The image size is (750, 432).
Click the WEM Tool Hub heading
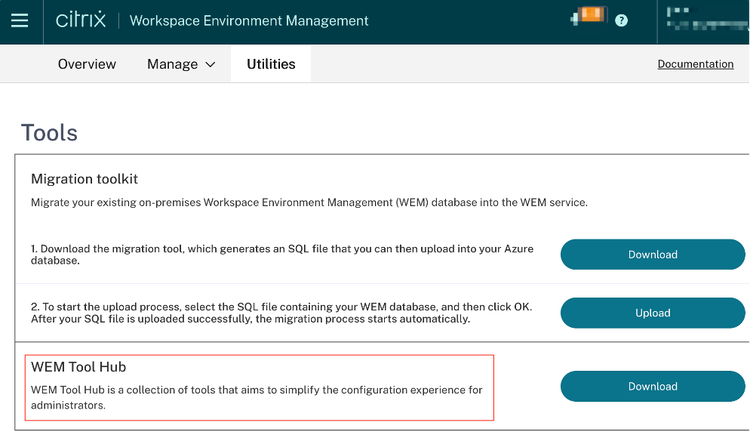[78, 367]
